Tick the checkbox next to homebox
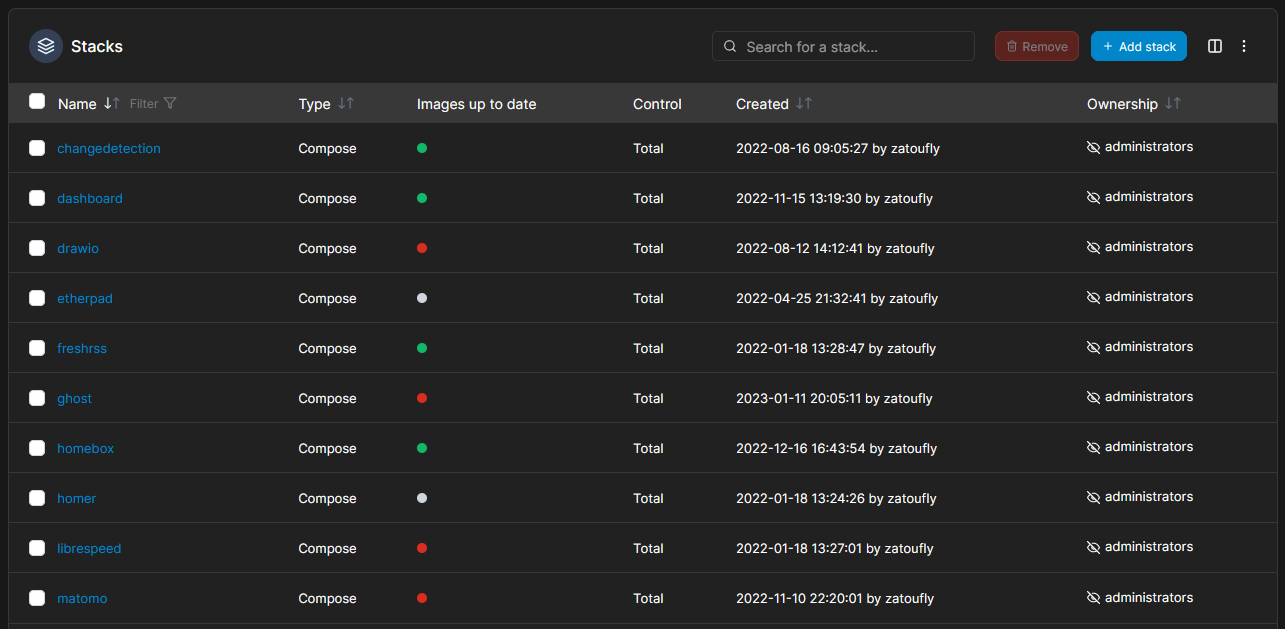This screenshot has height=629, width=1285. tap(37, 448)
